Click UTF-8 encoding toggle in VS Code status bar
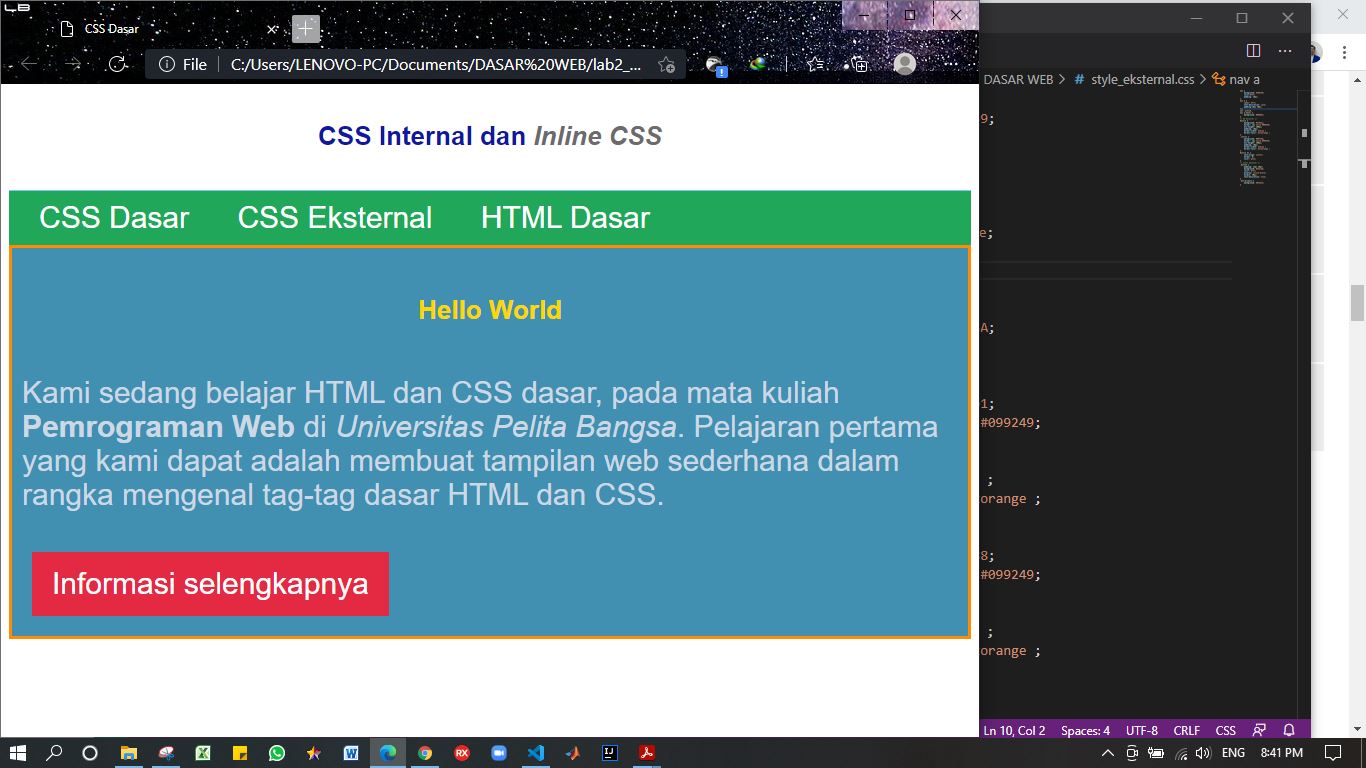The height and width of the screenshot is (768, 1366). [1141, 730]
